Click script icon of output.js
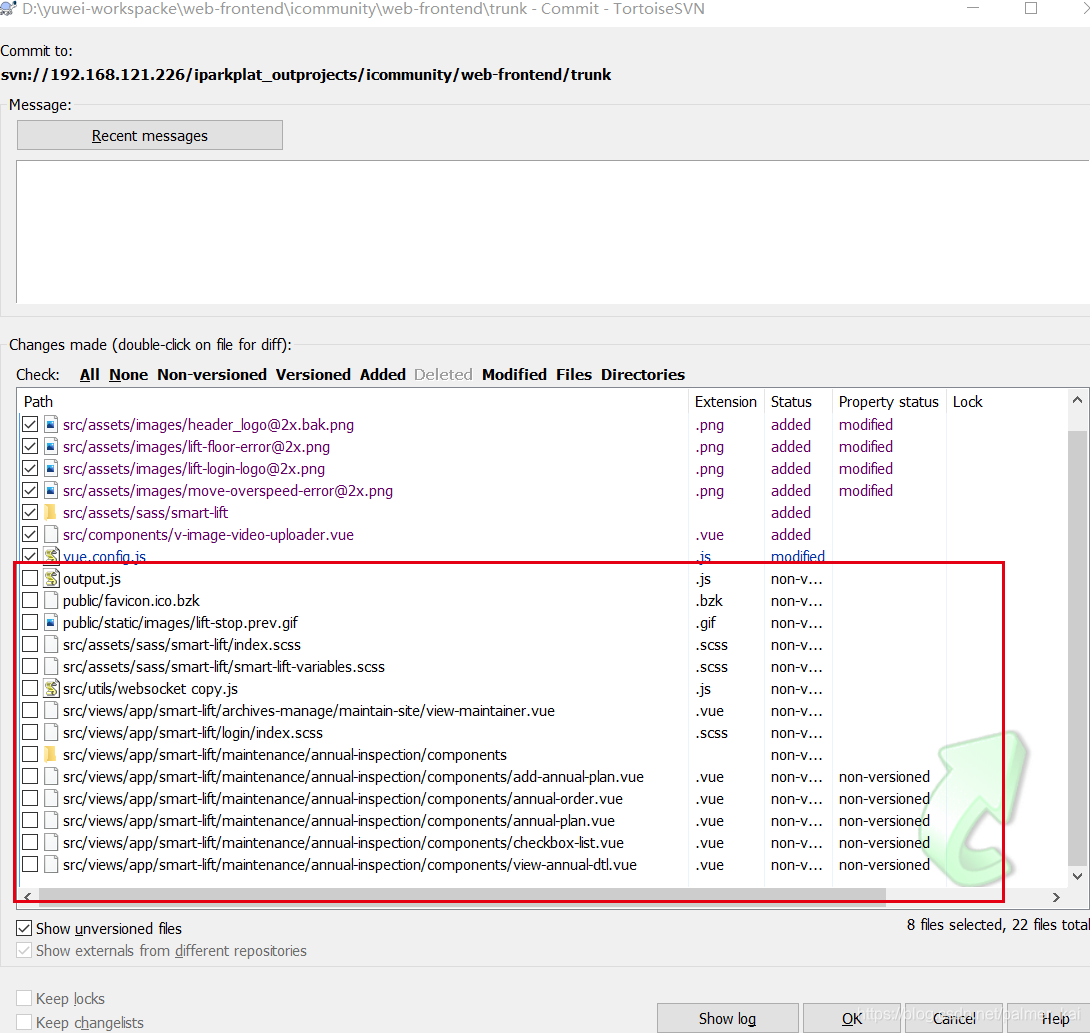This screenshot has height=1033, width=1090. 51,578
